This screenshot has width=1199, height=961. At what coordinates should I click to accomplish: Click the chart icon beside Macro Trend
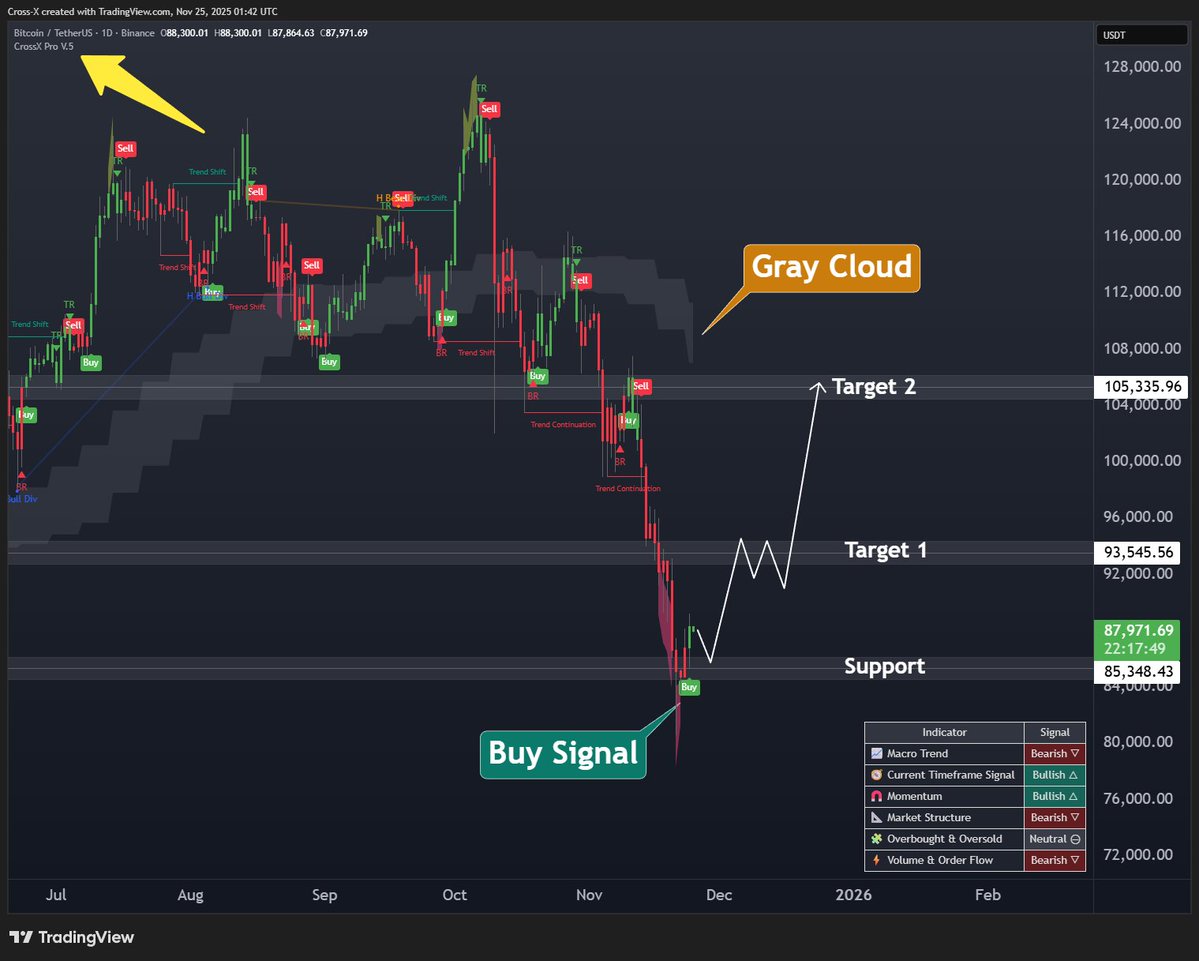[x=876, y=754]
